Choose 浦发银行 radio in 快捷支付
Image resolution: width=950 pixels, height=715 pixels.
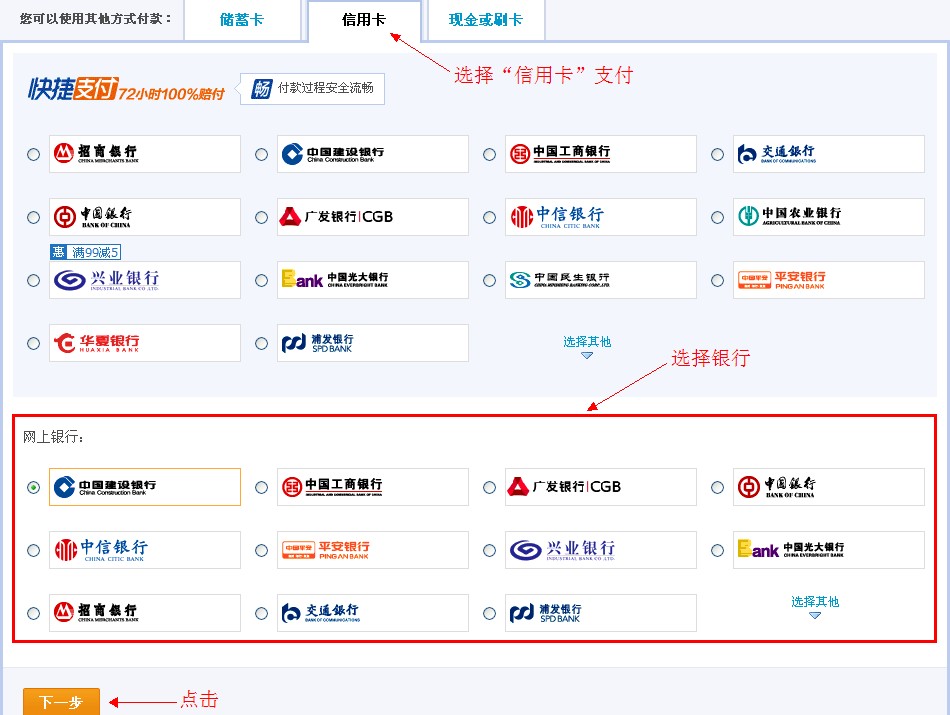[x=261, y=344]
